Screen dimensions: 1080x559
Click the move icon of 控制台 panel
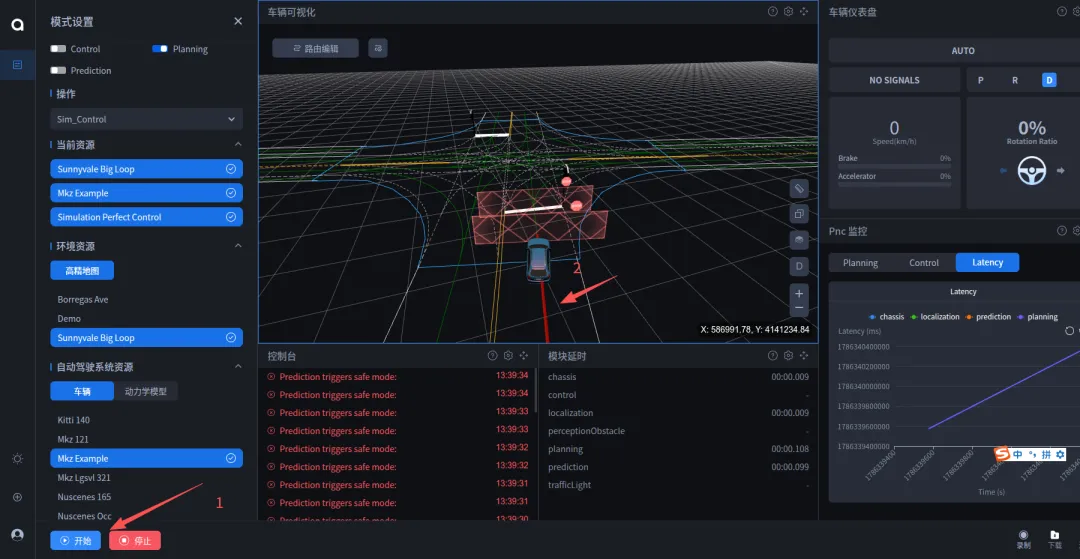(523, 356)
